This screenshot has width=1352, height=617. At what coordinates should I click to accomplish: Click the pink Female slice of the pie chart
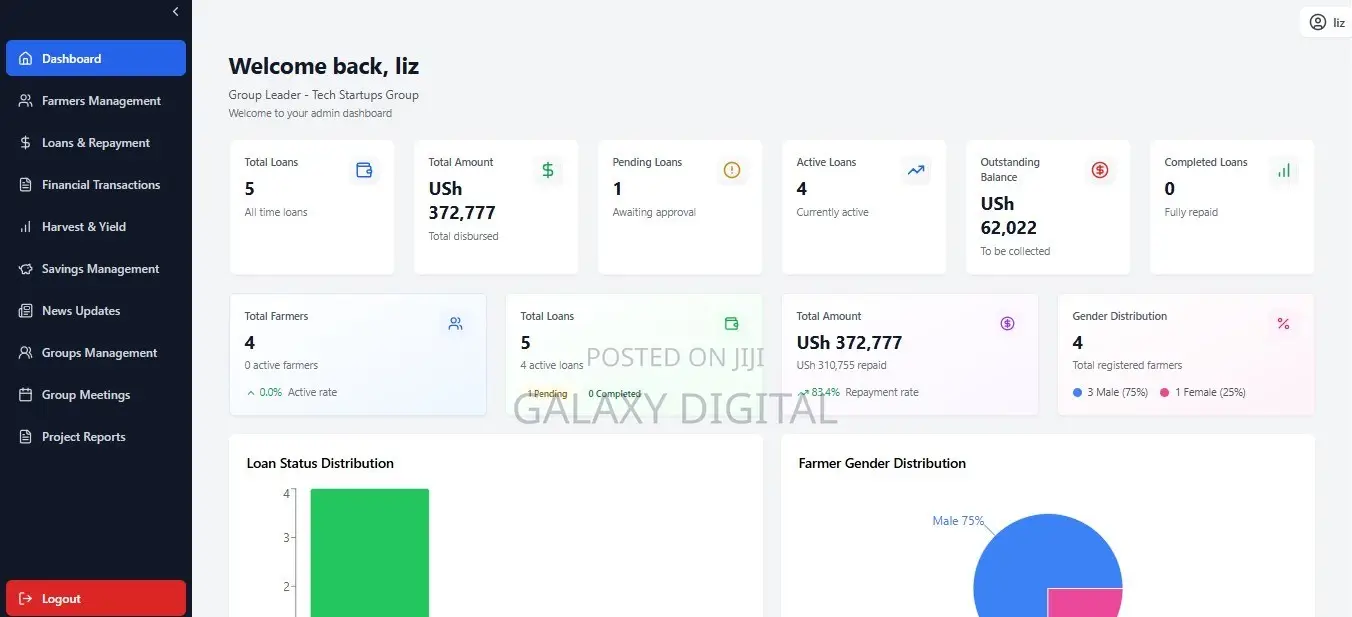(x=1085, y=603)
